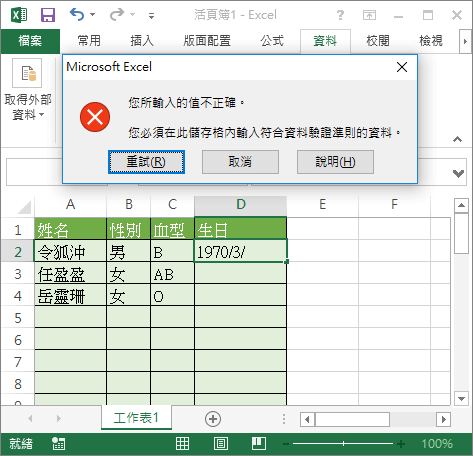Open the ribbon display options icon

click(369, 15)
